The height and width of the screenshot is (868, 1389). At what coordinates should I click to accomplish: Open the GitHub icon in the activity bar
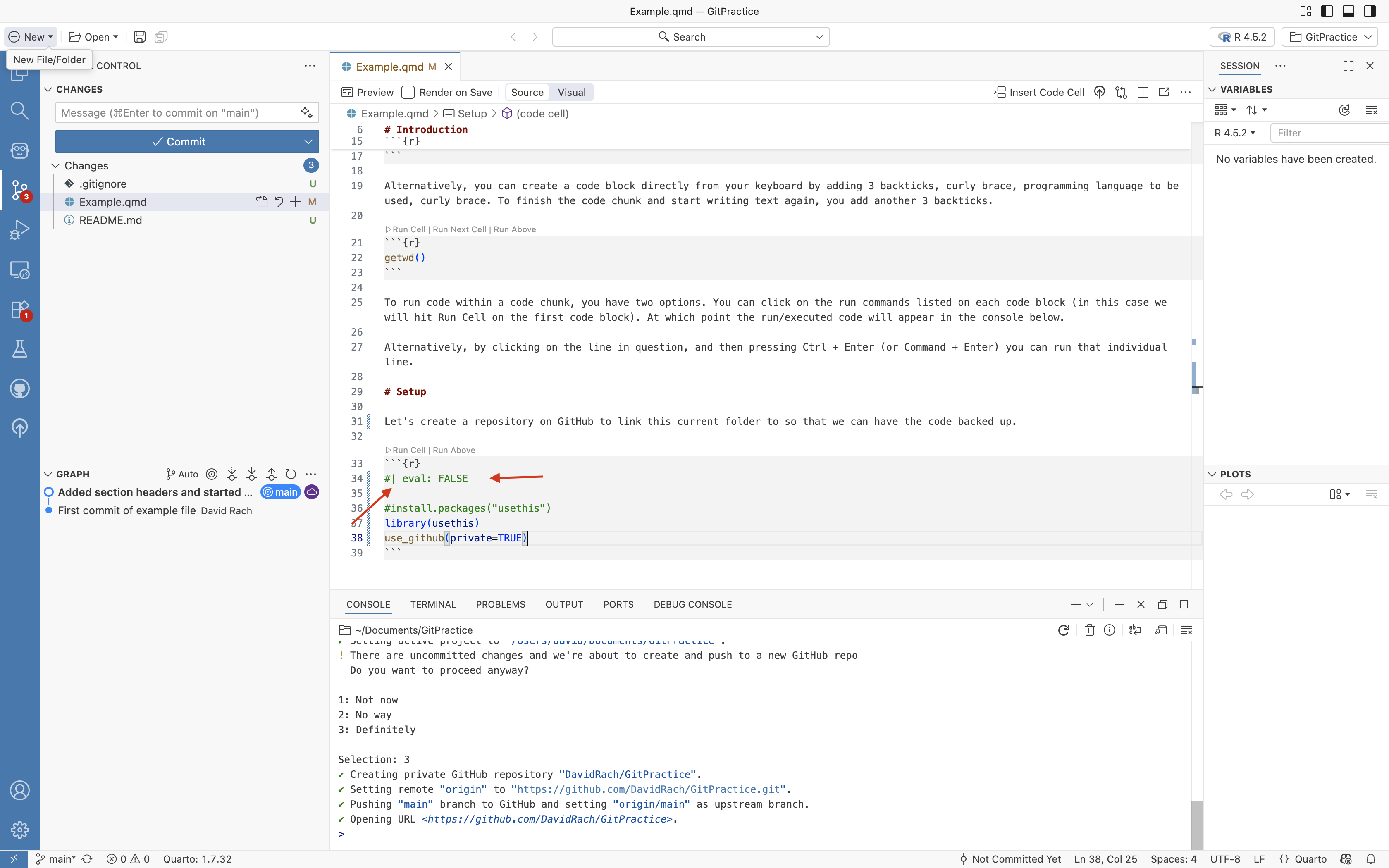[x=19, y=389]
